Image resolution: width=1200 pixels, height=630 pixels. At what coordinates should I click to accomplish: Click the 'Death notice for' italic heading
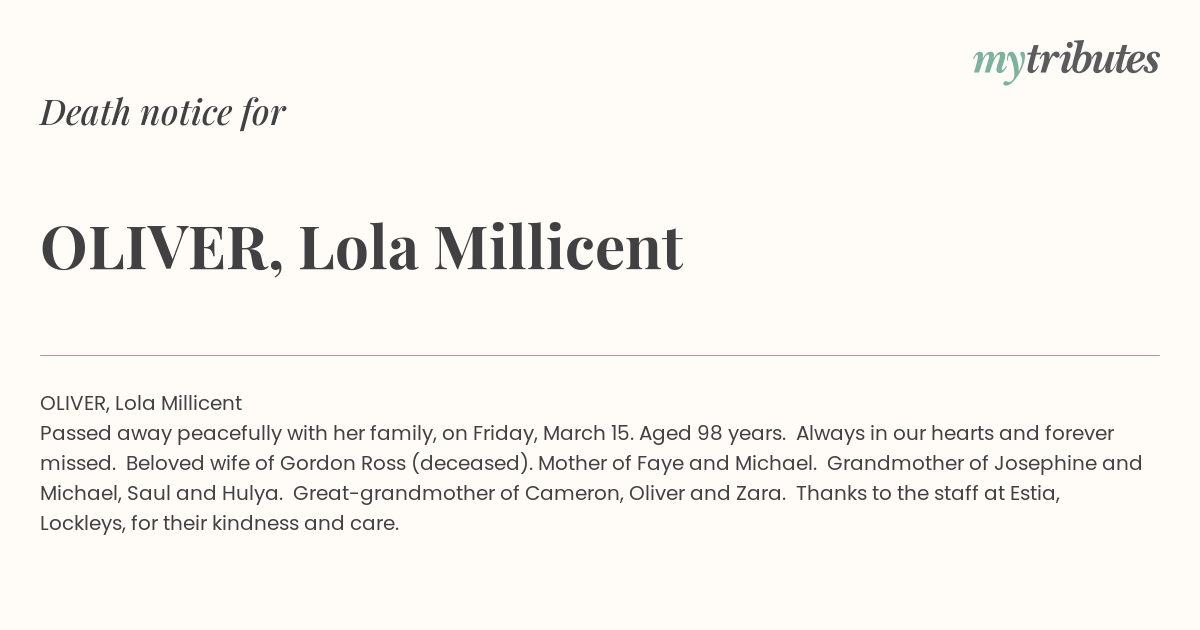click(163, 112)
